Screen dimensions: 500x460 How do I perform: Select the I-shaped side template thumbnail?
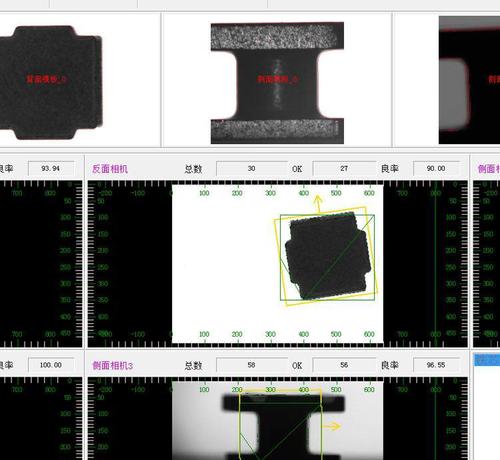click(x=277, y=83)
